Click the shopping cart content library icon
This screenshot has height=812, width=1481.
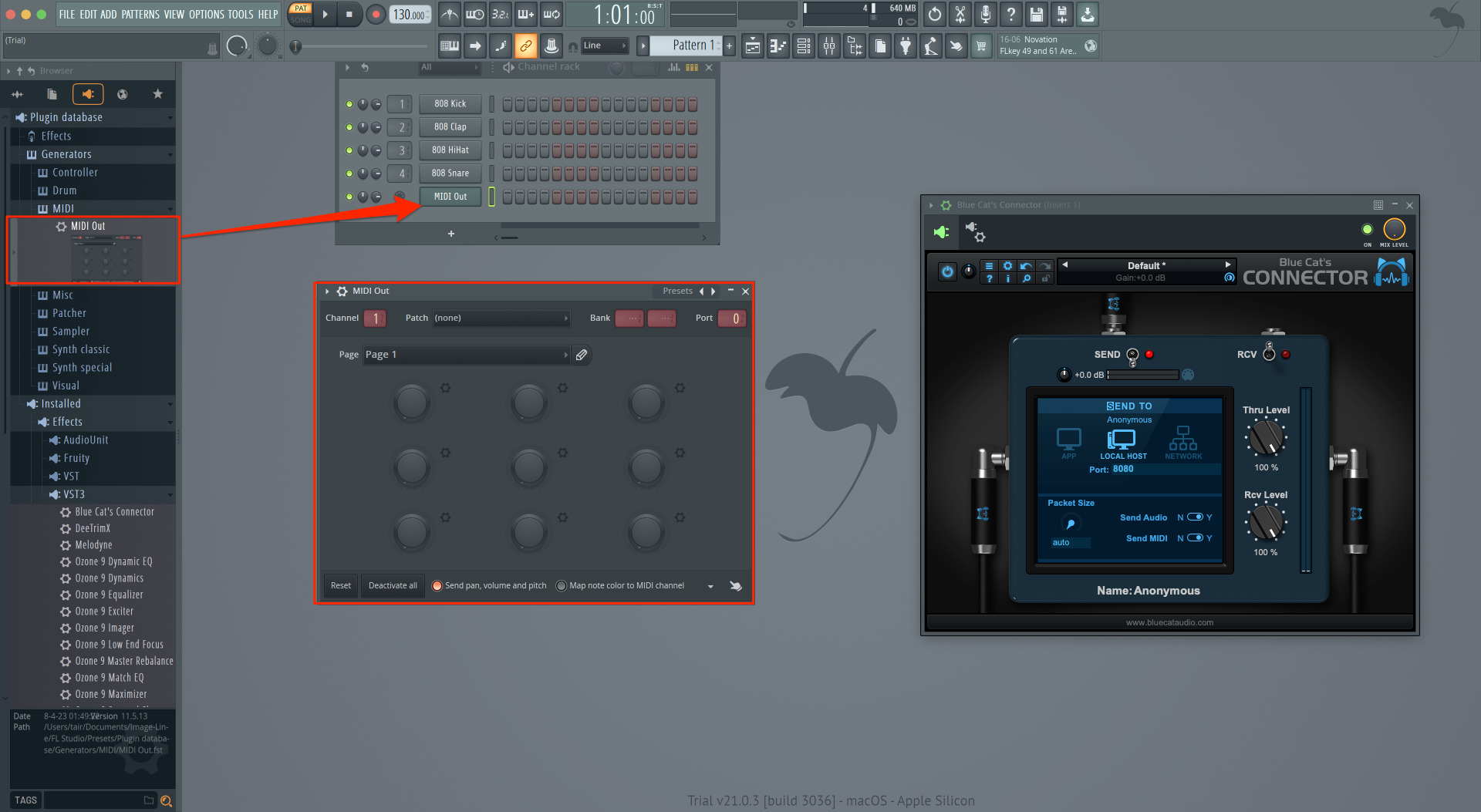click(981, 46)
